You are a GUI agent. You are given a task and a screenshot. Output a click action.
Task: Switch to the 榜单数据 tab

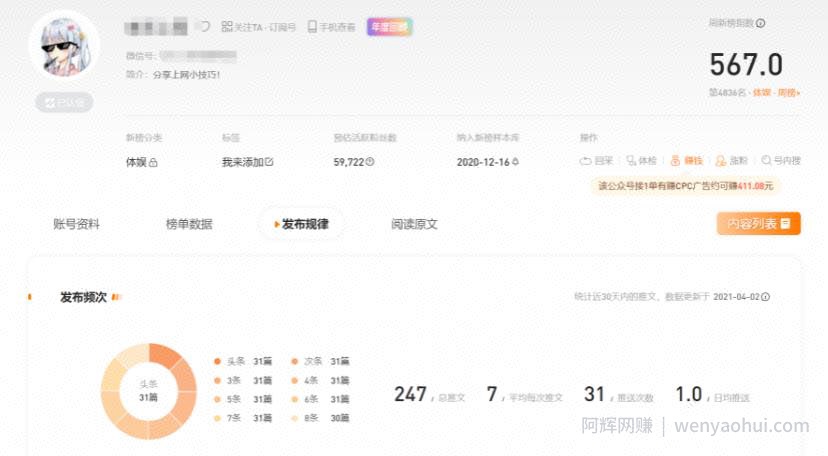coord(189,224)
